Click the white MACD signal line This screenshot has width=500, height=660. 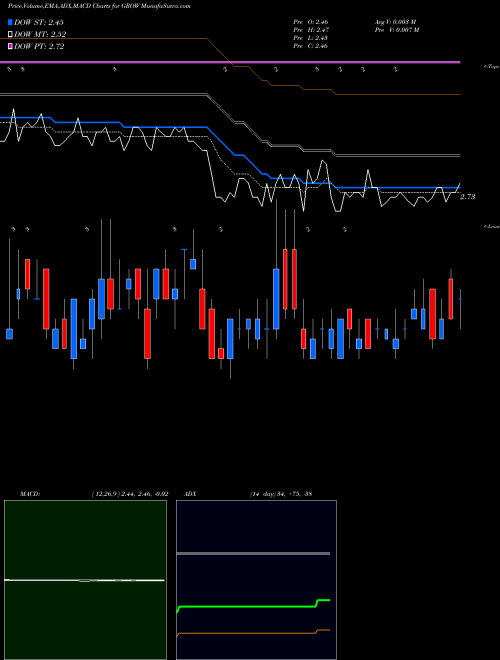click(84, 580)
